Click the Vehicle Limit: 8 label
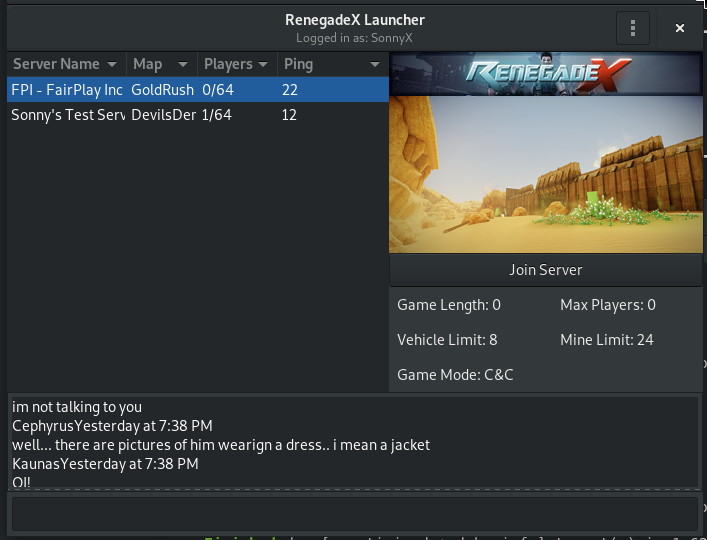The image size is (707, 540). coord(447,340)
